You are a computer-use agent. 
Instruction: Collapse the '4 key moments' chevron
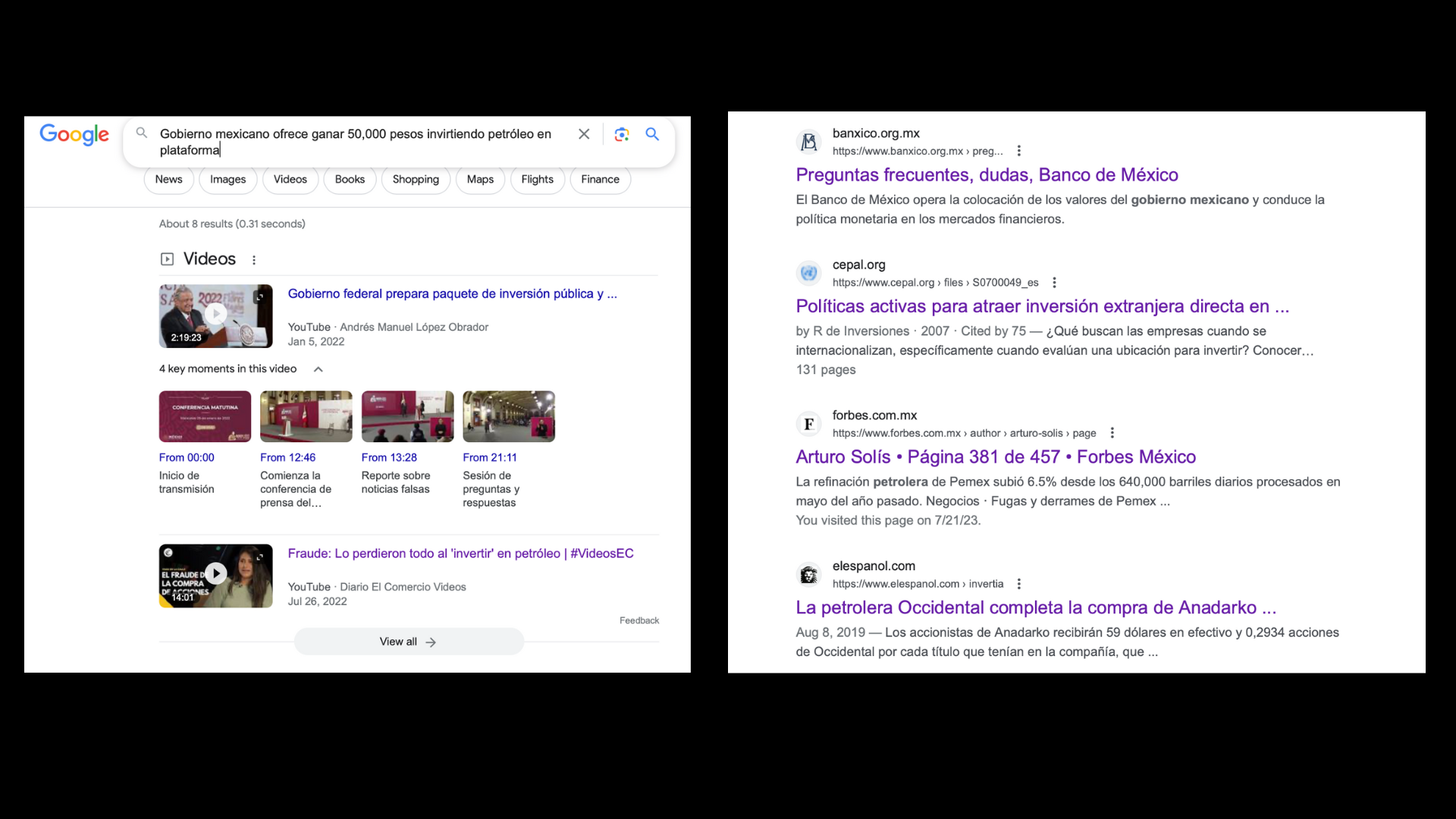318,369
